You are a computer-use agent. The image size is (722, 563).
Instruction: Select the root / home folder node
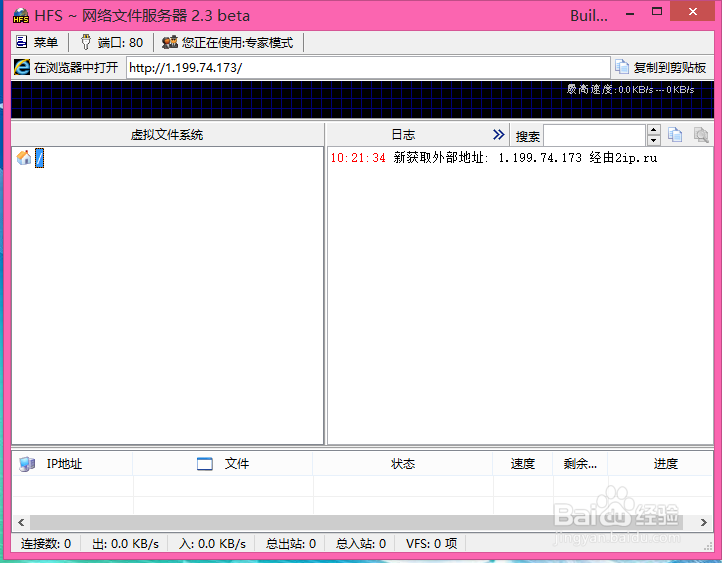40,158
